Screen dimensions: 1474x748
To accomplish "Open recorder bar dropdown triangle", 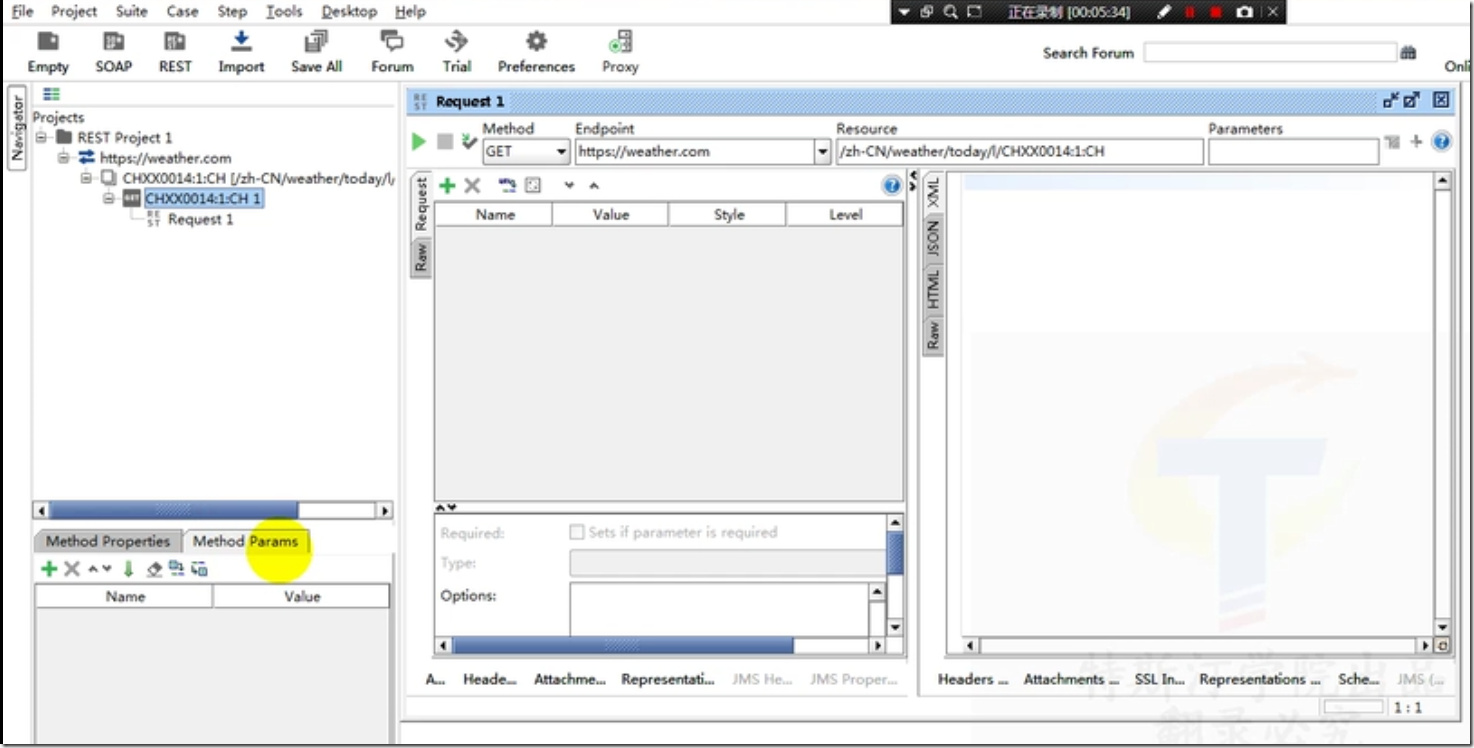I will point(904,12).
